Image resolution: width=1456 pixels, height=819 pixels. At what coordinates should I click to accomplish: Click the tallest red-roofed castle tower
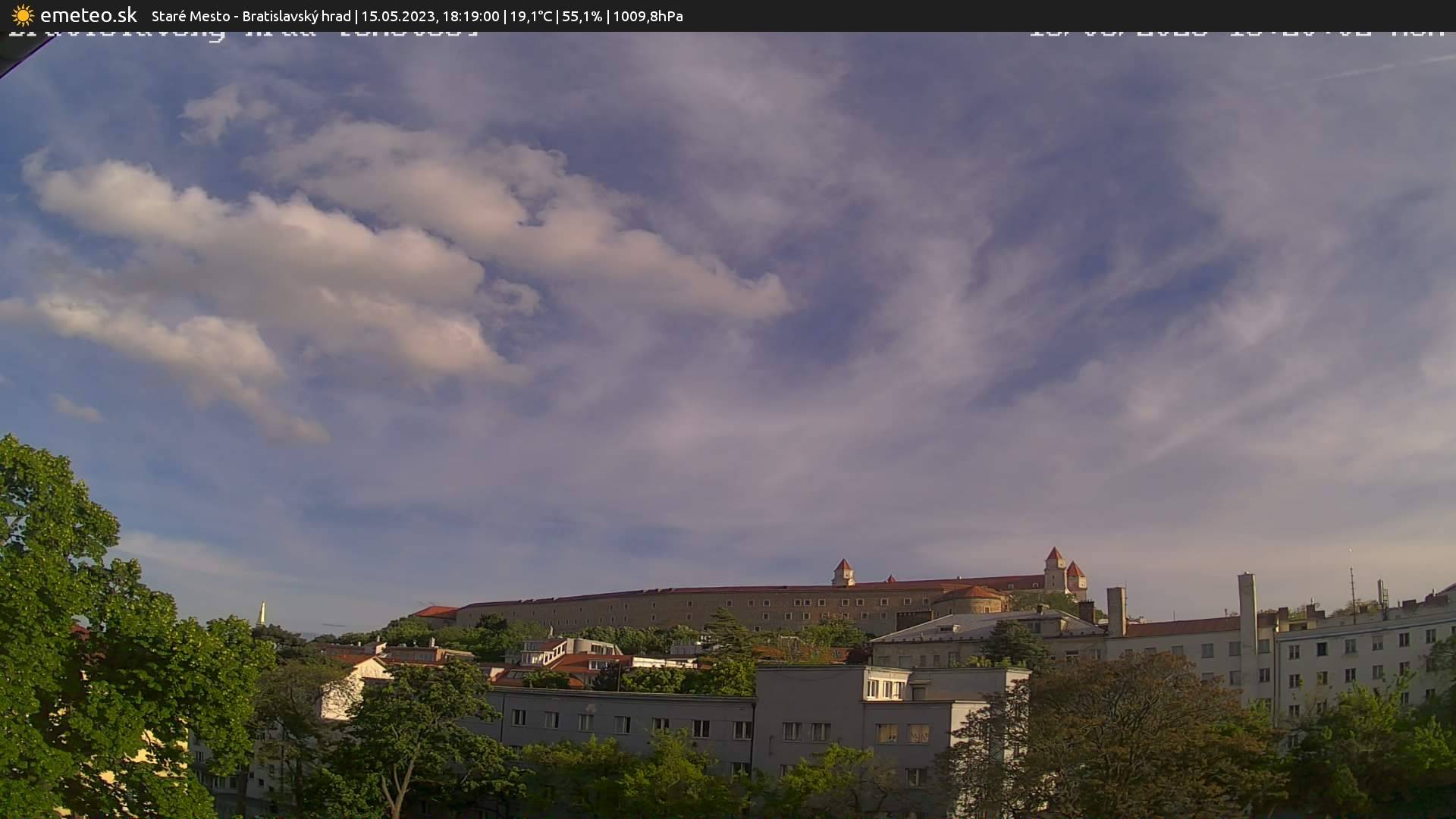tap(1054, 569)
